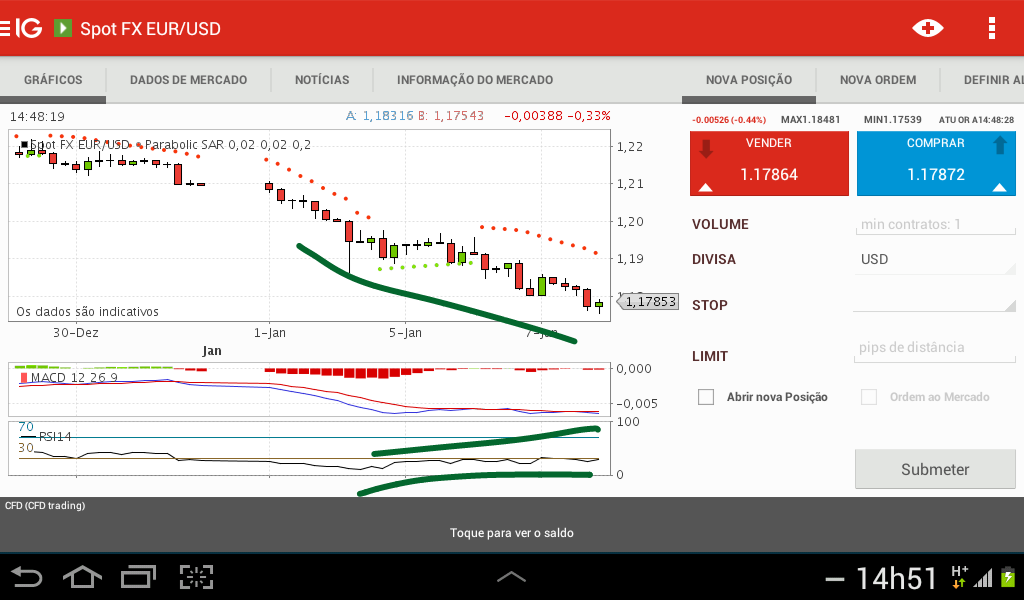Click the ATU OR A14:48:28 update time
This screenshot has height=600, width=1024.
tap(976, 120)
